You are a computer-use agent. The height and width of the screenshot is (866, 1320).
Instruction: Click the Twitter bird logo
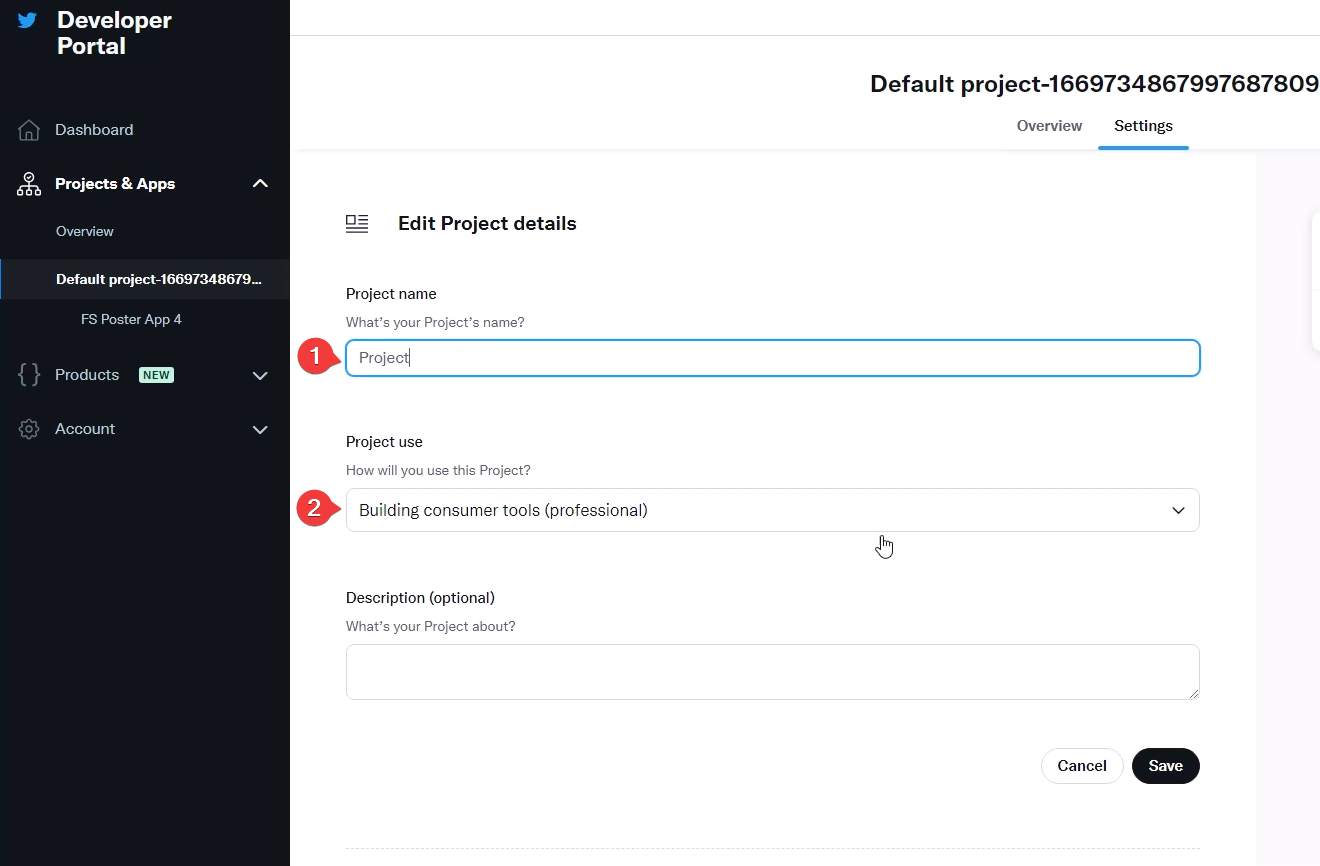[x=28, y=21]
